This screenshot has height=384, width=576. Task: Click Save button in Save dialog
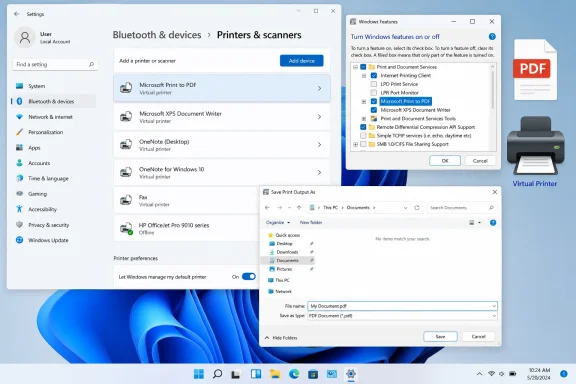[x=440, y=337]
